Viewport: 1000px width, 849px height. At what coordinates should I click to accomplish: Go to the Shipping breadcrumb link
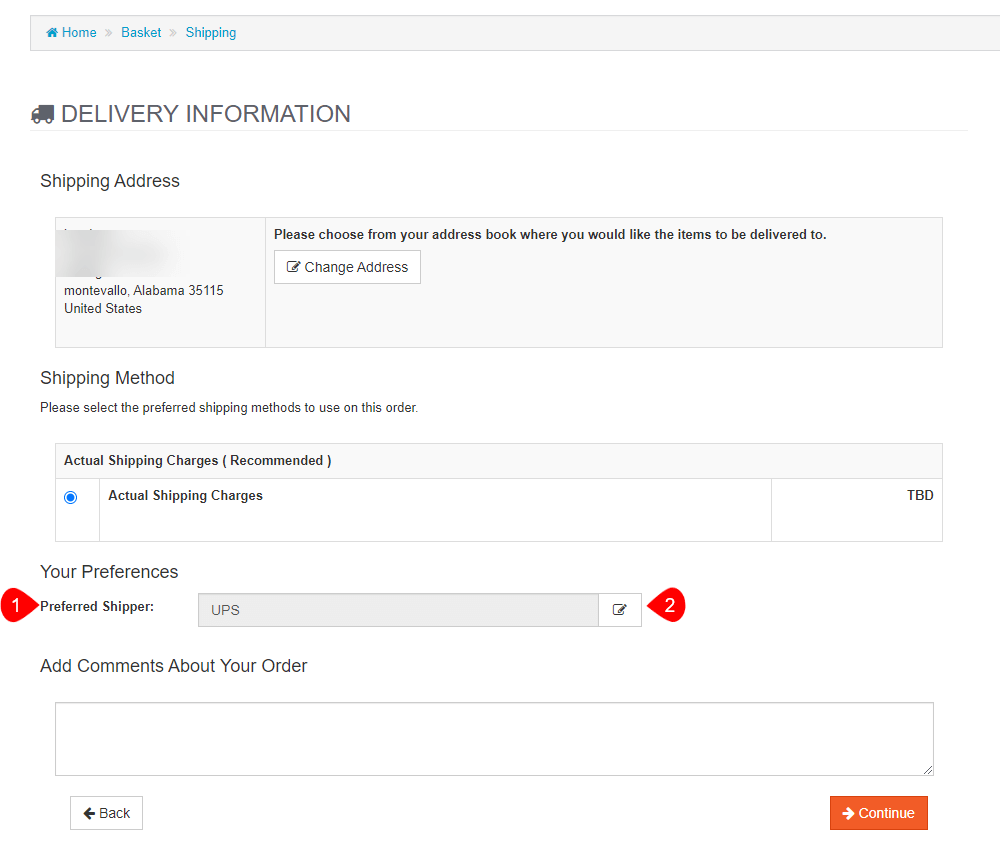pyautogui.click(x=211, y=33)
